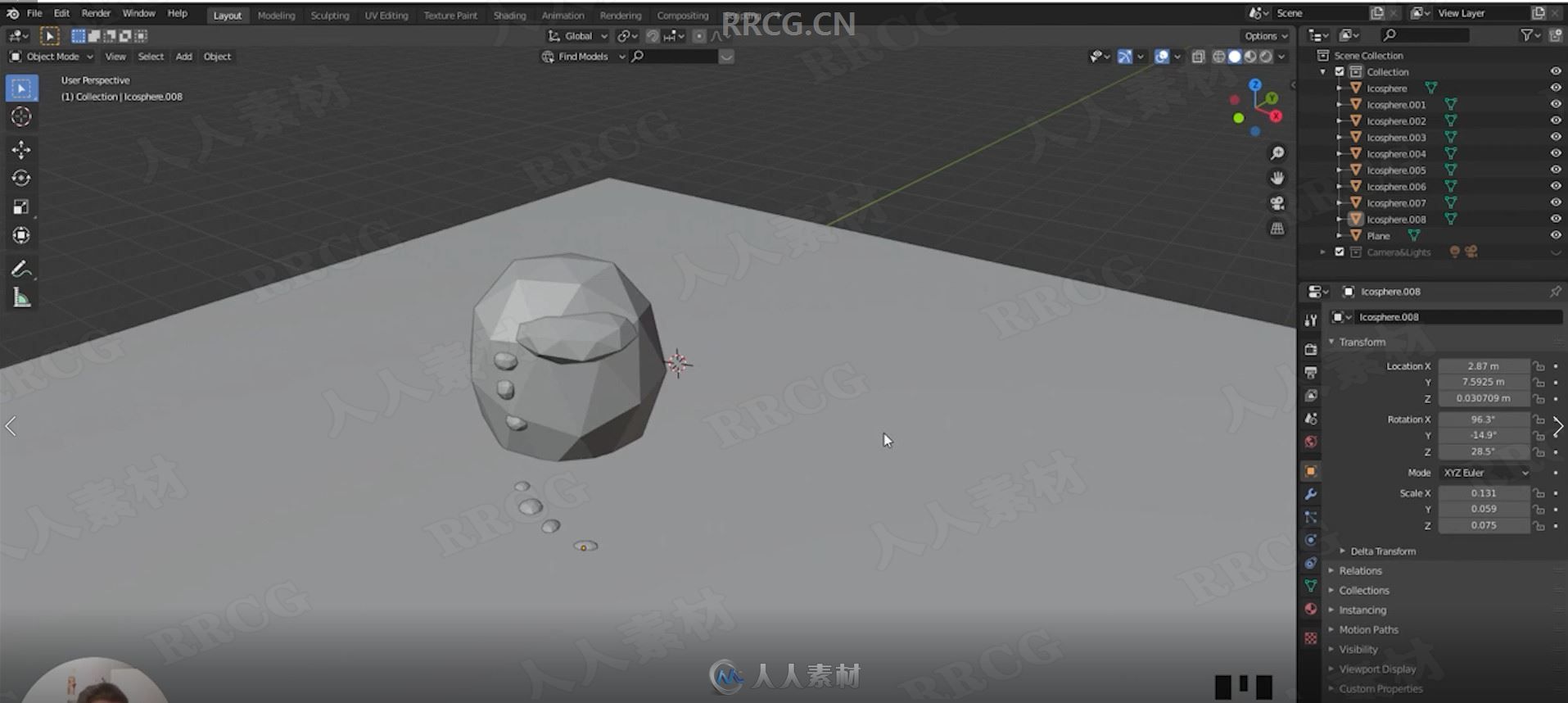Switch to the UV Editing workspace tab
This screenshot has height=703, width=1568.
(x=386, y=16)
